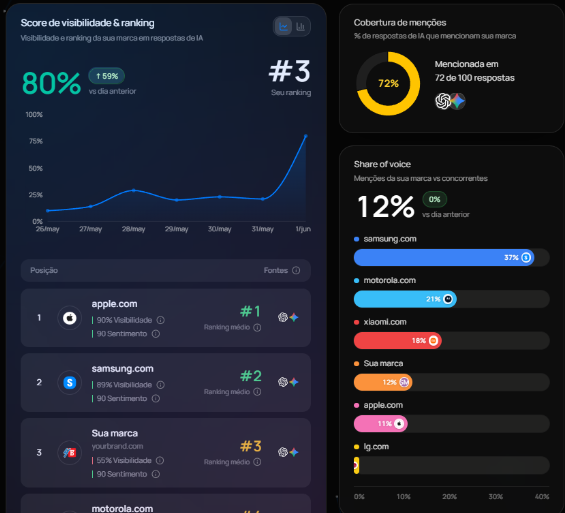Show info for Sua marca Ranking médio
Image resolution: width=565 pixels, height=513 pixels.
tap(257, 462)
